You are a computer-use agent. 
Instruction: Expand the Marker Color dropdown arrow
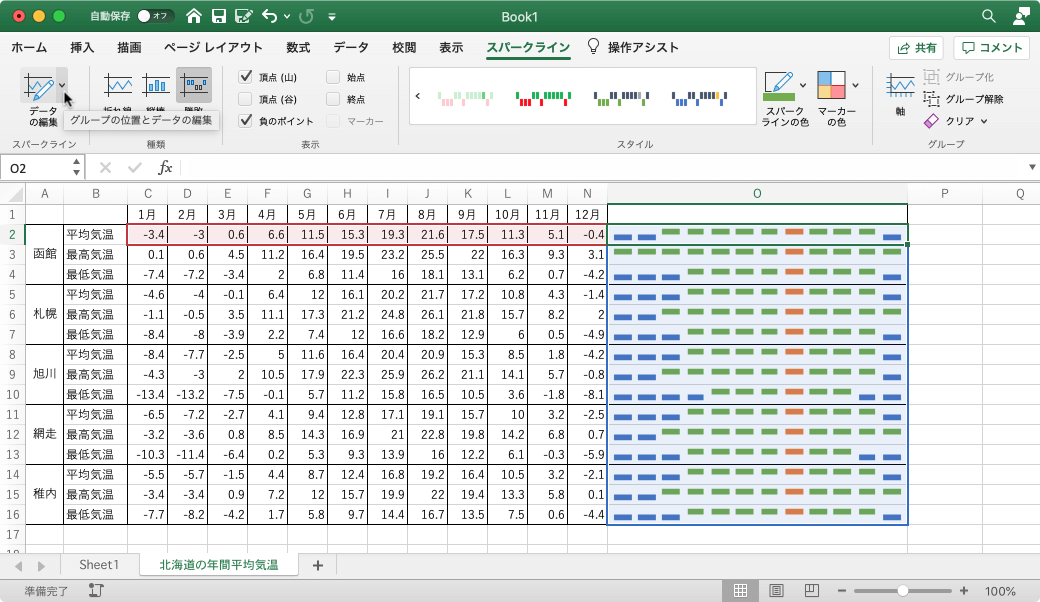[x=855, y=85]
